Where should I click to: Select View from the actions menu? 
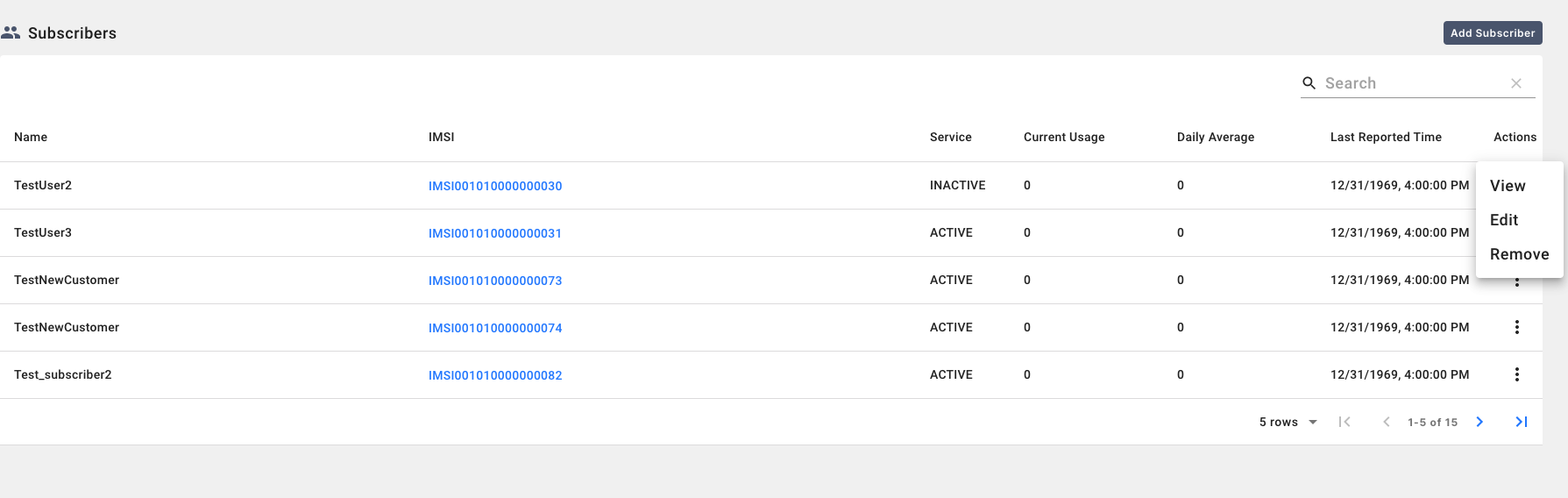(1508, 186)
